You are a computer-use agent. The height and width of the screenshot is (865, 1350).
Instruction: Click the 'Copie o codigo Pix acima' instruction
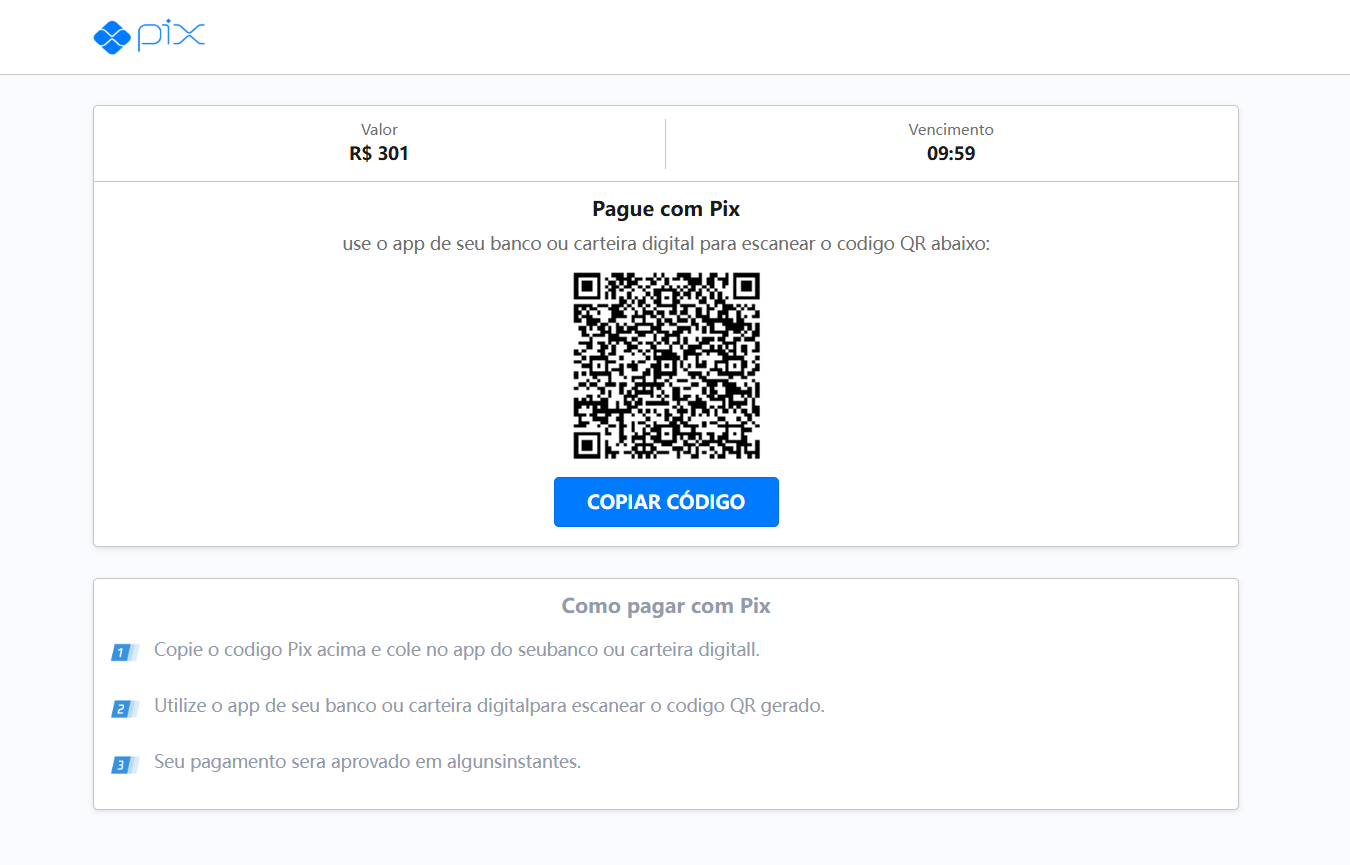click(457, 650)
